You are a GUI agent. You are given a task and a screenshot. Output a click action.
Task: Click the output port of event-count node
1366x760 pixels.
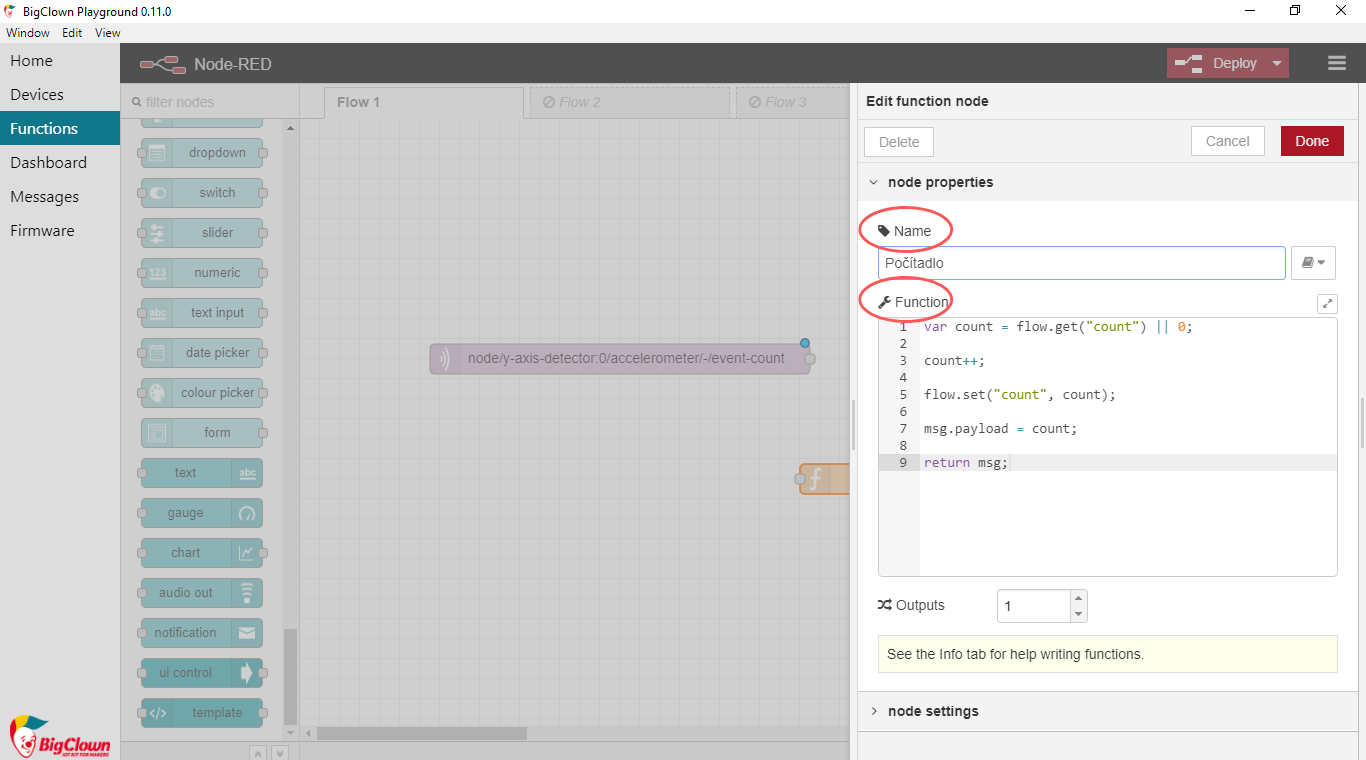[810, 359]
